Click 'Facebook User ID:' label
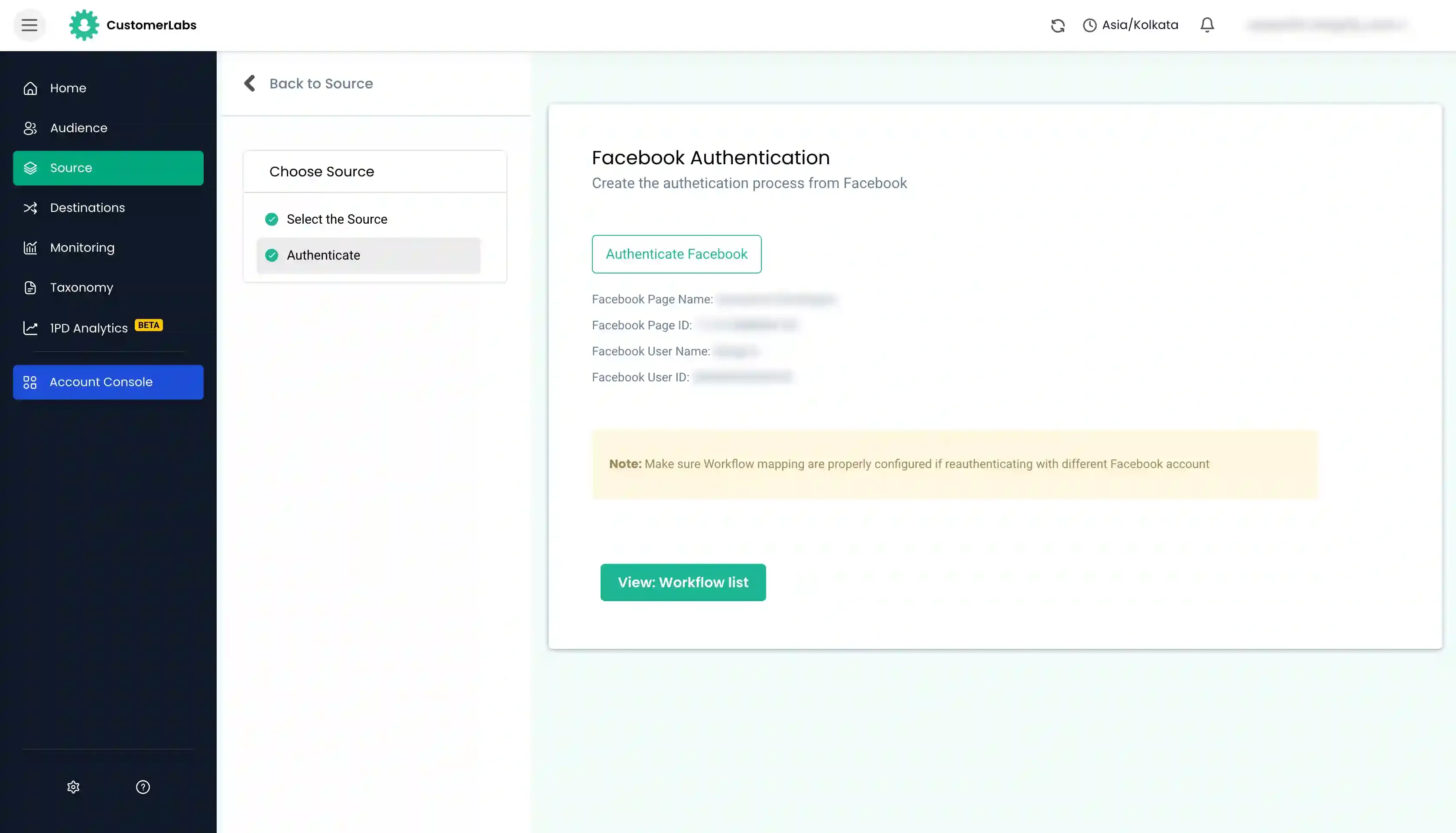 pos(640,377)
